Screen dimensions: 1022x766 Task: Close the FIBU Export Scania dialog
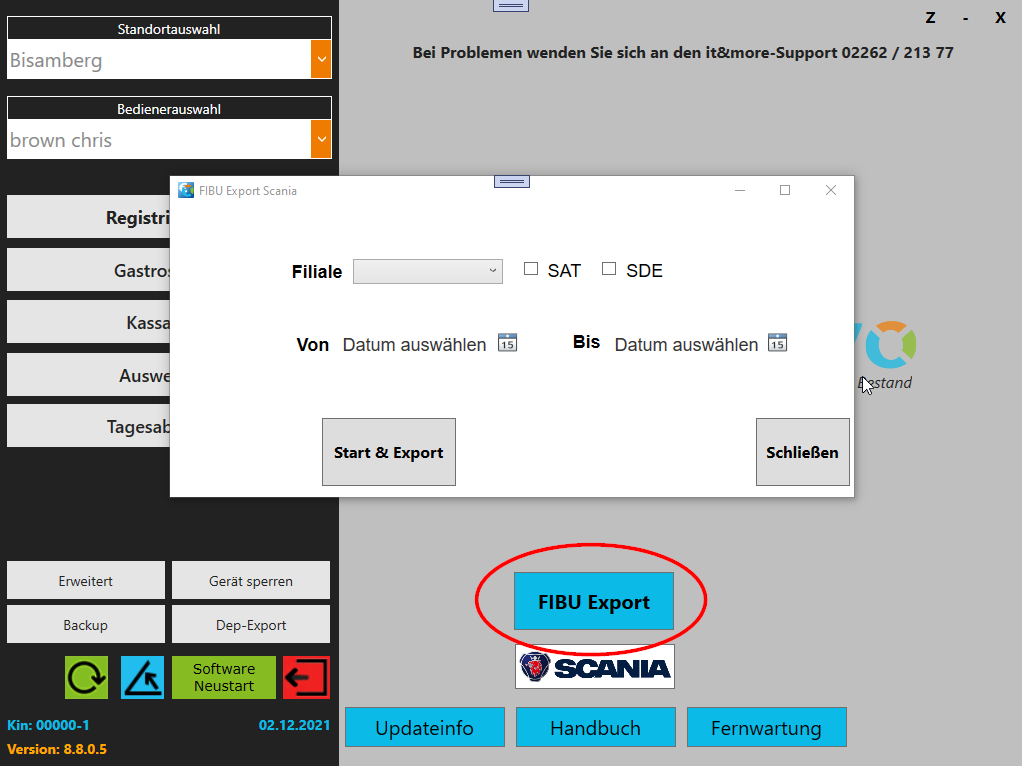point(830,190)
